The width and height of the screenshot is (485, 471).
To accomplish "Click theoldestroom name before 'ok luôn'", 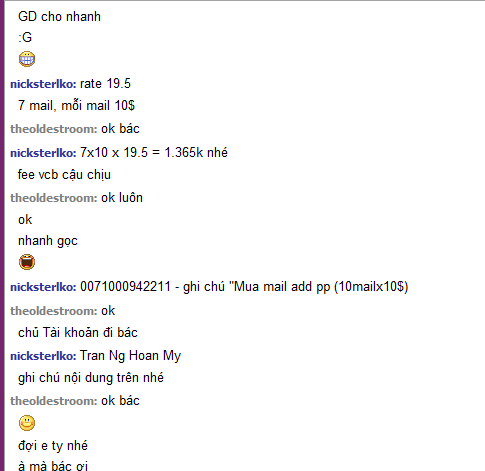I will pyautogui.click(x=54, y=198).
